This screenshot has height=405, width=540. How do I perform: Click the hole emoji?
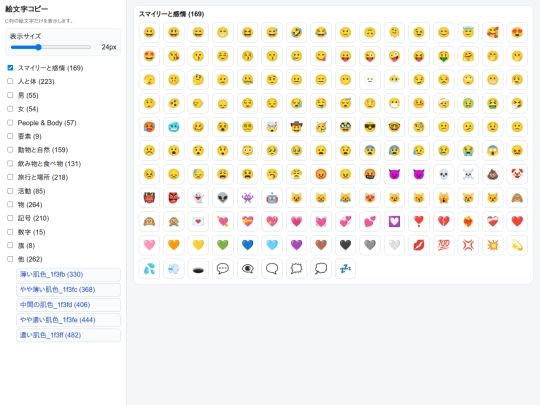point(198,268)
